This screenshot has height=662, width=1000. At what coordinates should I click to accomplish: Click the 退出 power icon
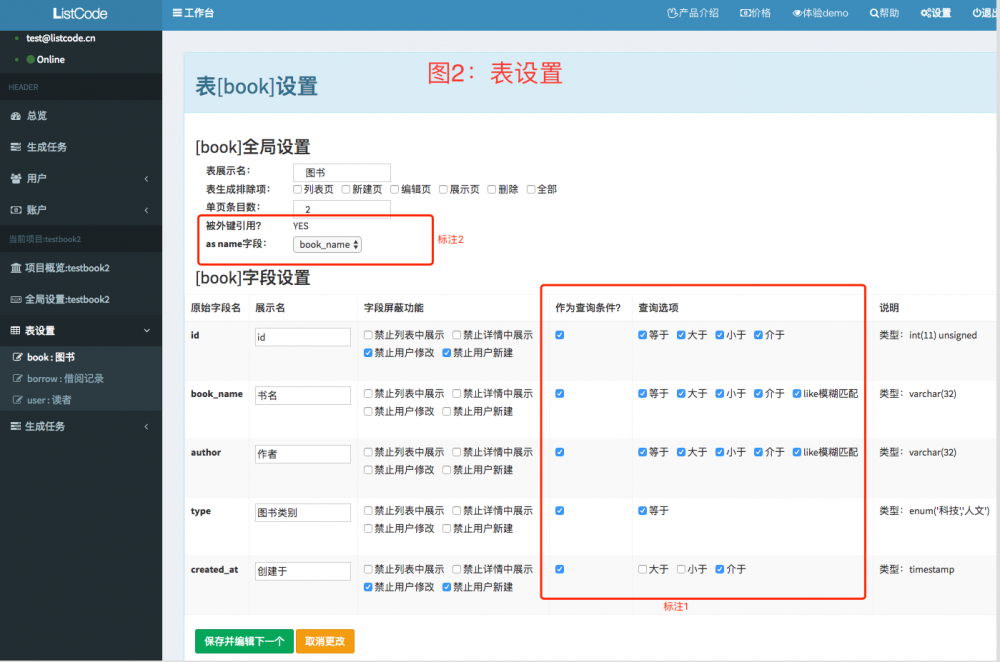point(982,13)
